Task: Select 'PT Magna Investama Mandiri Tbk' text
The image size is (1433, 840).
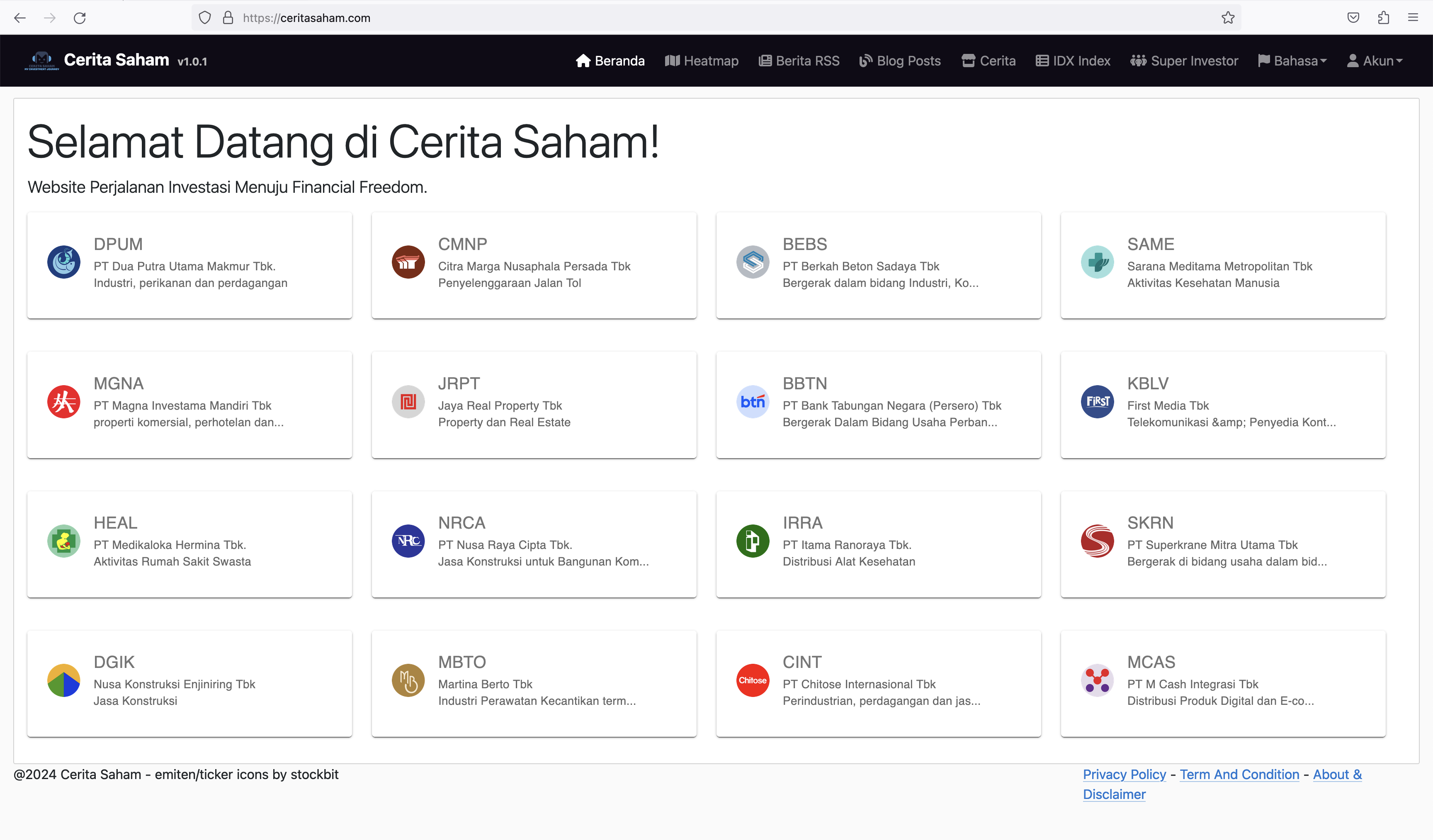Action: pyautogui.click(x=182, y=405)
